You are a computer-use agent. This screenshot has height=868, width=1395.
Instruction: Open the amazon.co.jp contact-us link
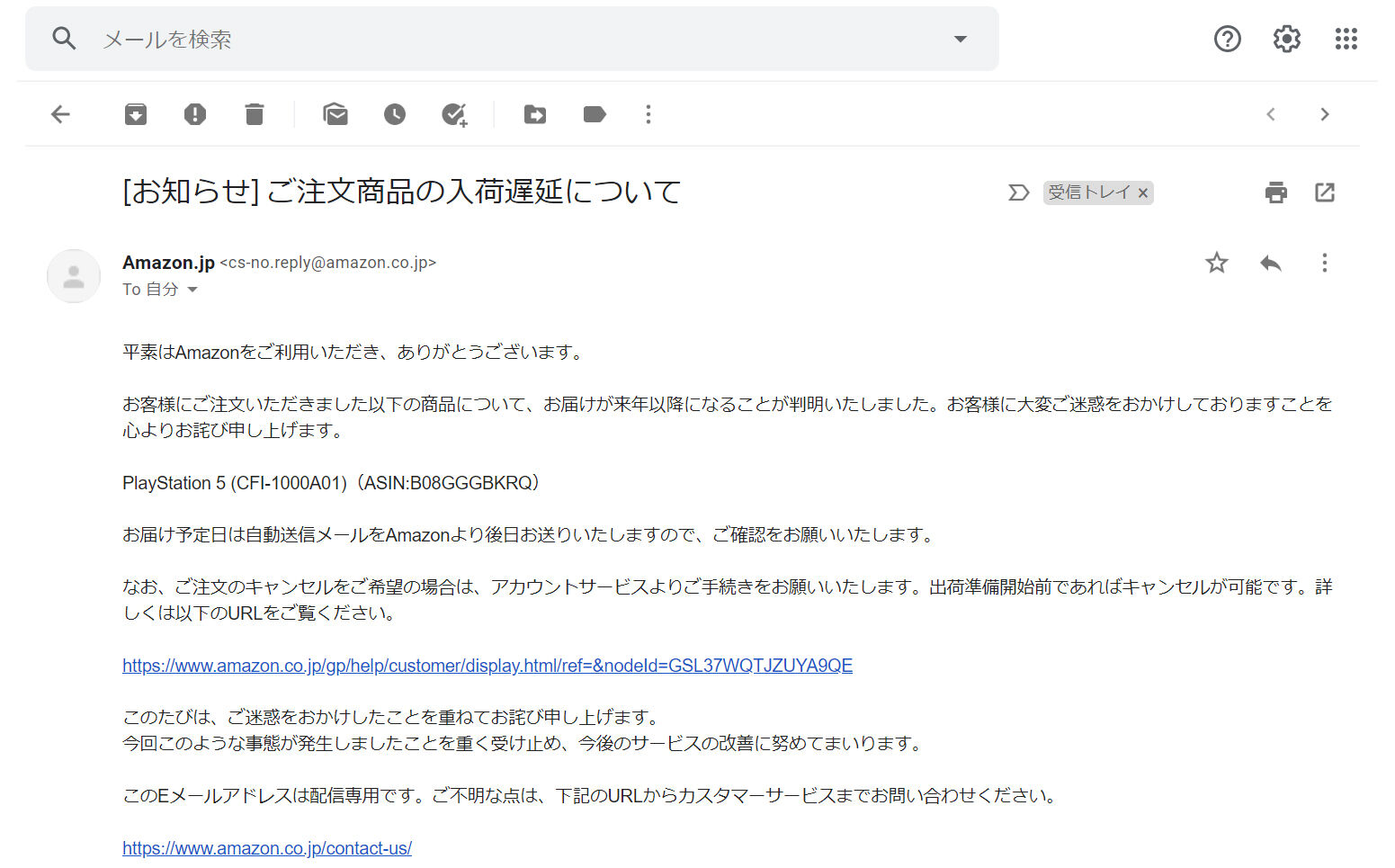point(267,848)
